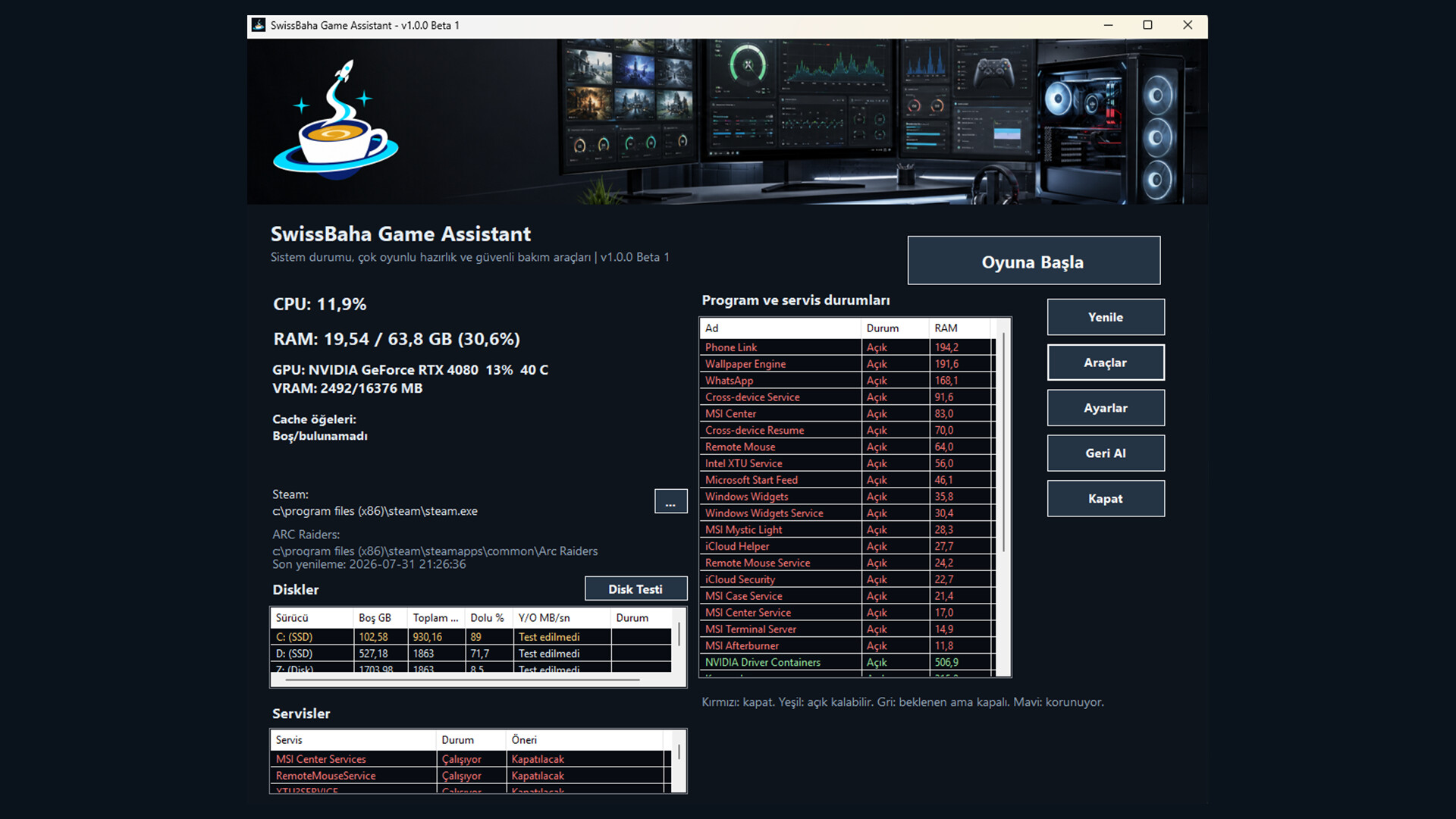Image resolution: width=1456 pixels, height=819 pixels.
Task: Click the 527,18 free GB cell
Action: coord(373,654)
